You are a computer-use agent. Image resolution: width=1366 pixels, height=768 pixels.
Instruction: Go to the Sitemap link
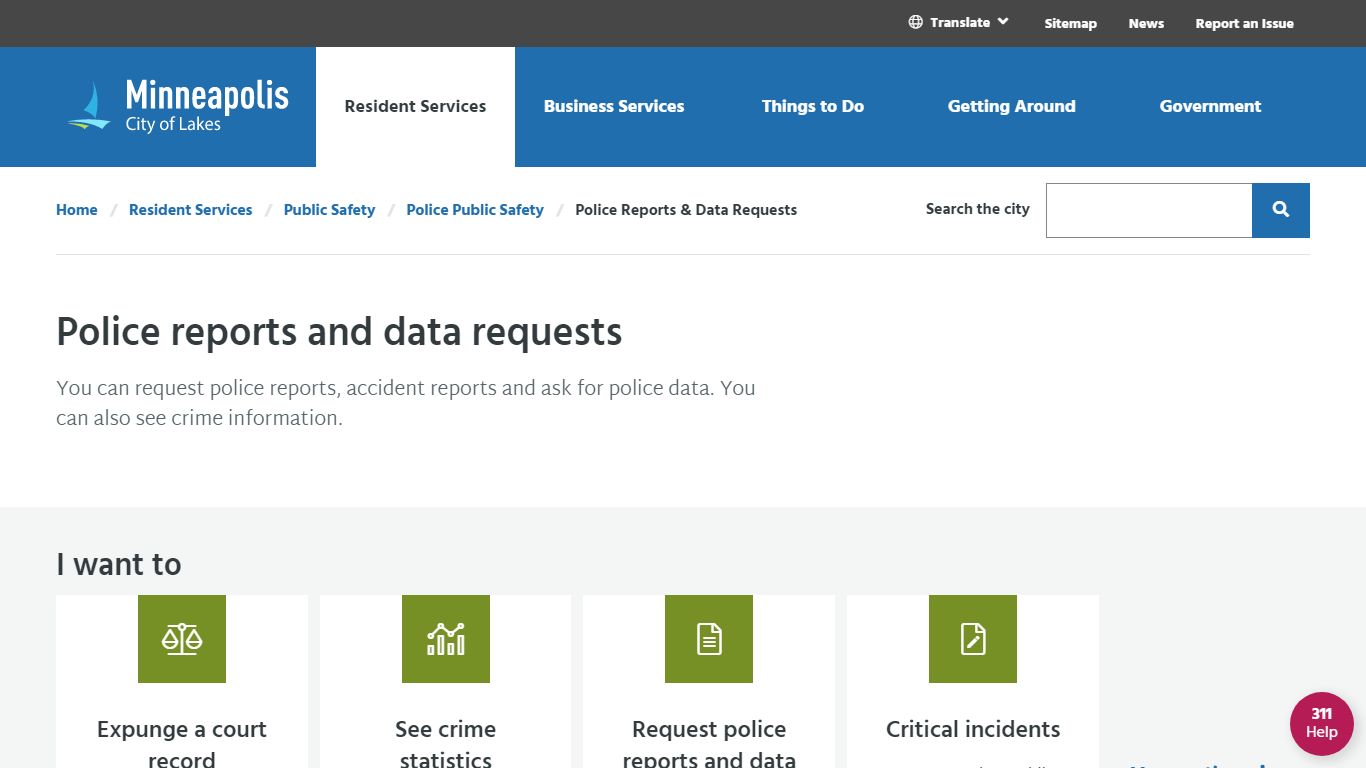(x=1071, y=23)
